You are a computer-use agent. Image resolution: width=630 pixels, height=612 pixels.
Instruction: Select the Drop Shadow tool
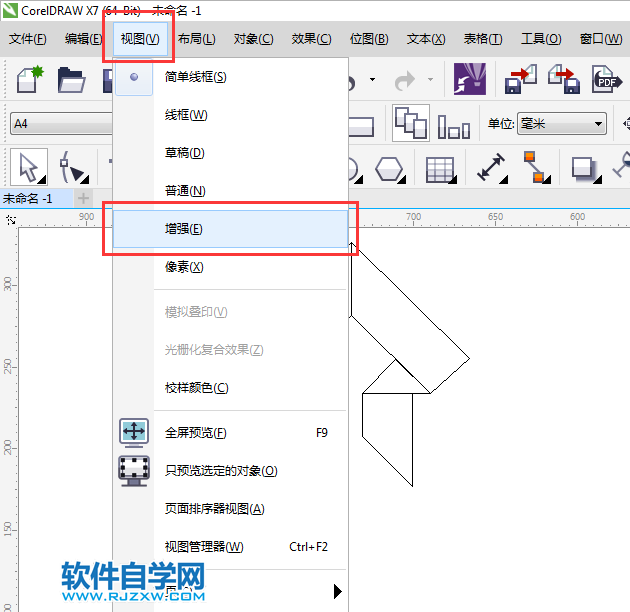click(586, 170)
